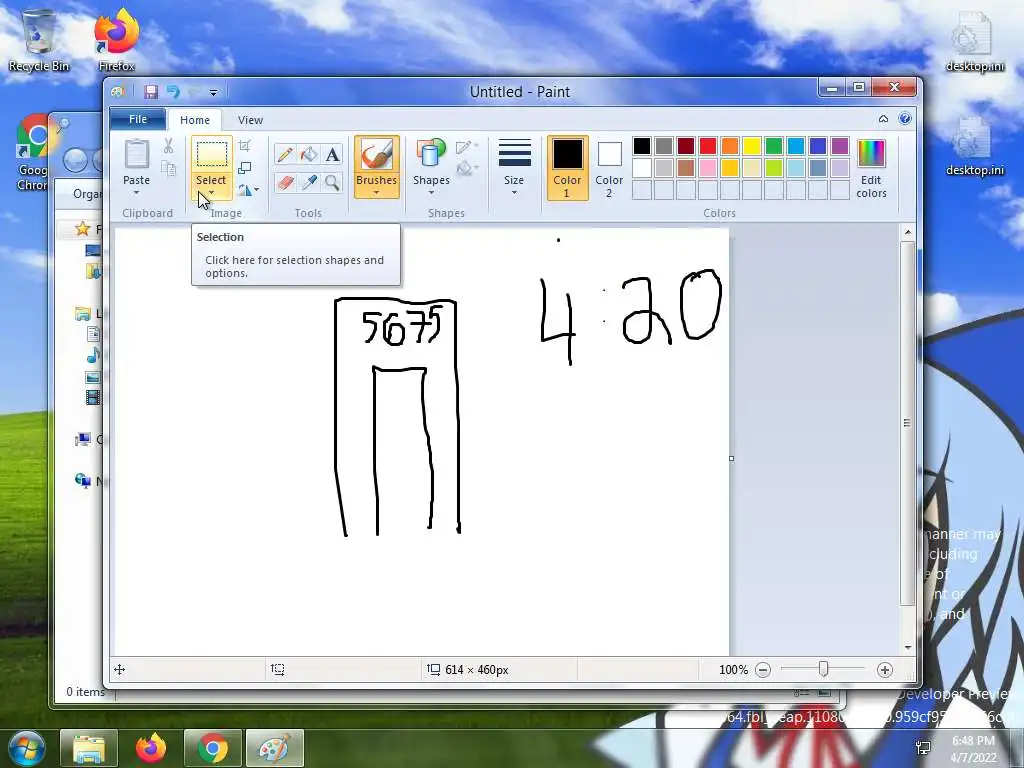This screenshot has height=768, width=1024.
Task: Pick the black swatch in the palette
Action: pos(642,146)
